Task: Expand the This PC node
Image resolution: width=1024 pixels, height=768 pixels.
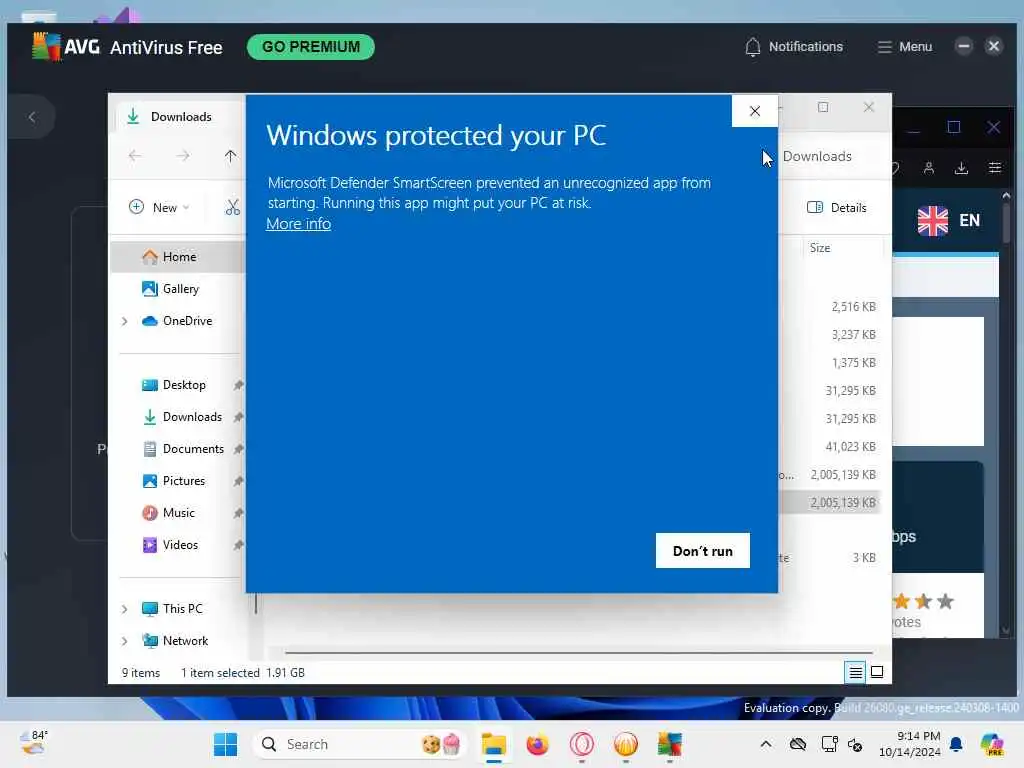Action: [x=125, y=609]
